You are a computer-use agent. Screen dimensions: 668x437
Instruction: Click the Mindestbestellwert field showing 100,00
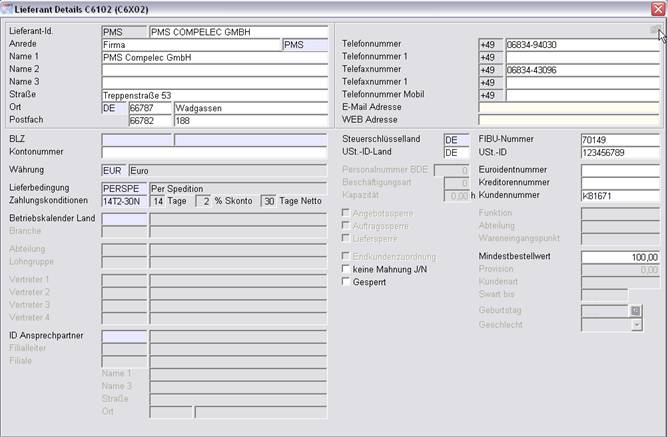click(x=620, y=257)
